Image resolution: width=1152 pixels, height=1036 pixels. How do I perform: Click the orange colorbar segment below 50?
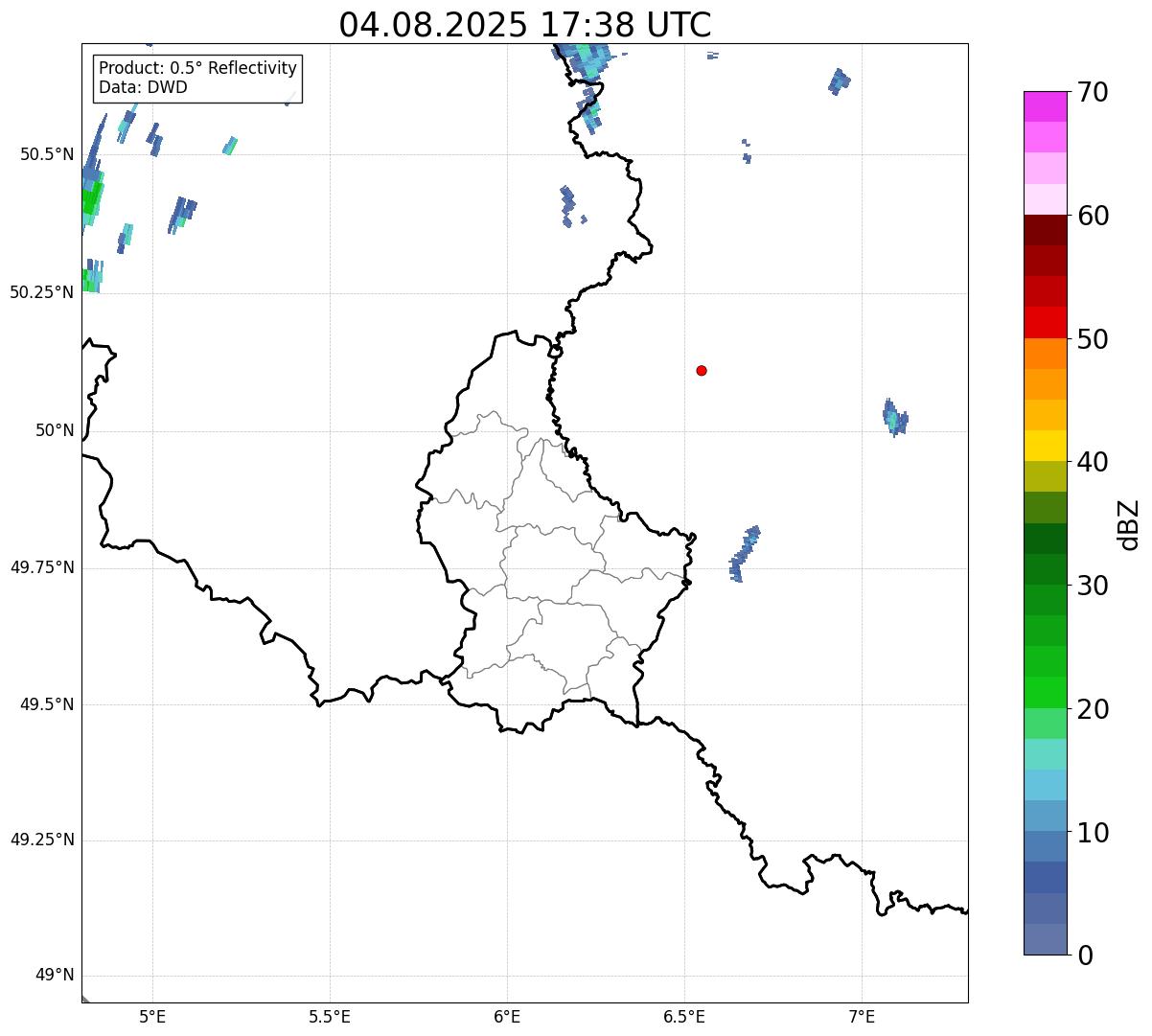pyautogui.click(x=1045, y=354)
